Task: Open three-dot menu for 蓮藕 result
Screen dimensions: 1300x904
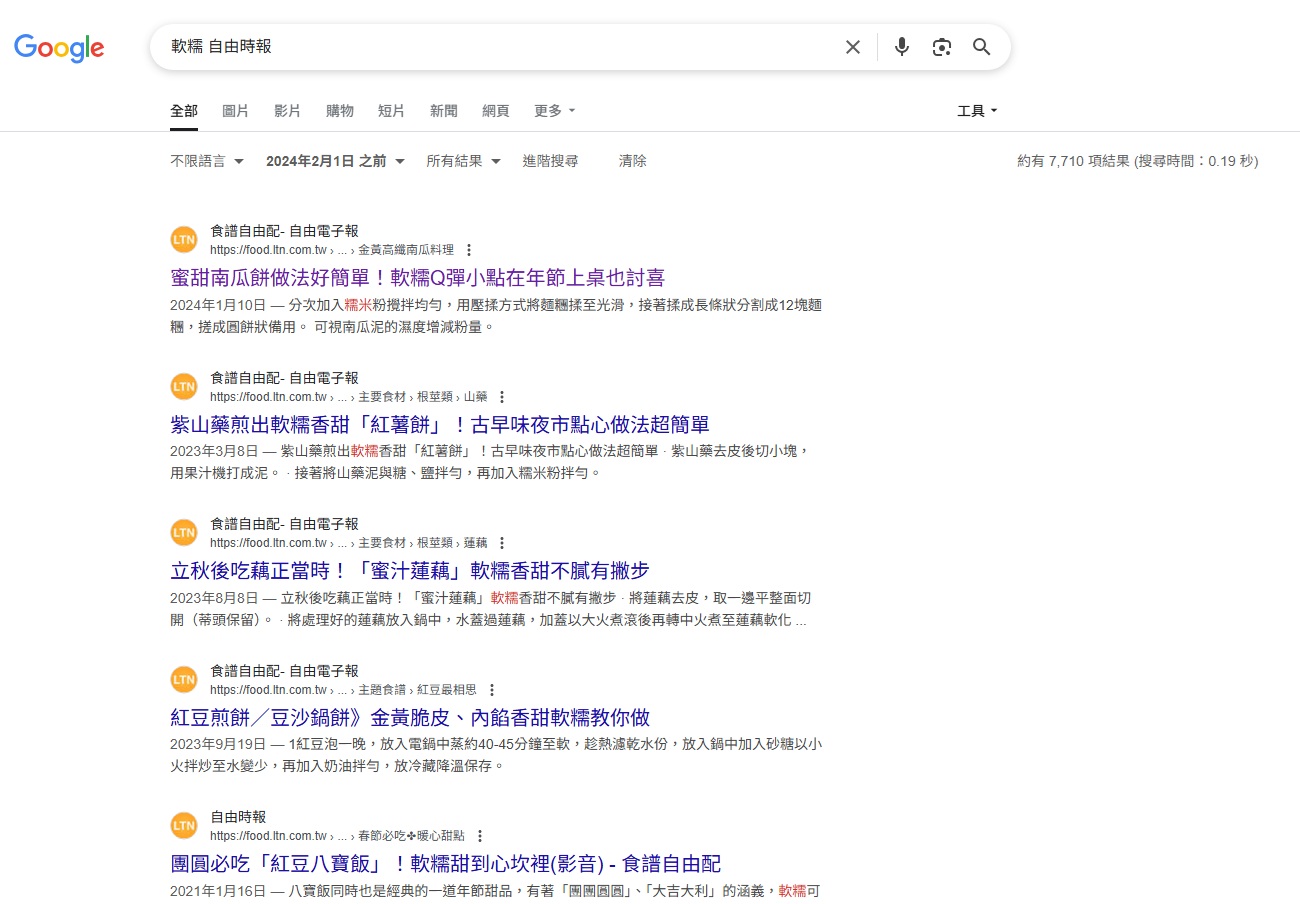Action: (x=502, y=543)
